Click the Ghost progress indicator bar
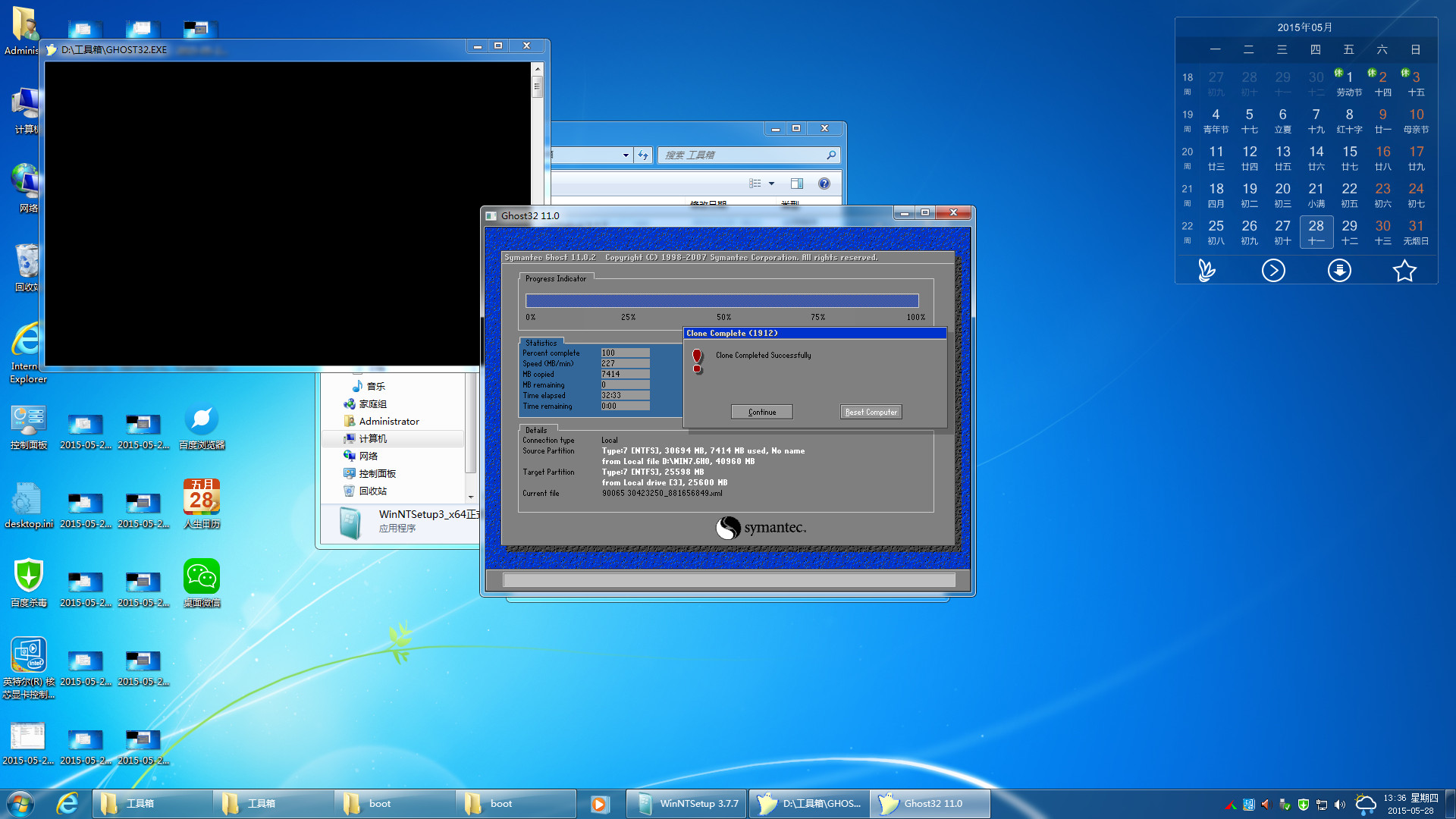 pyautogui.click(x=722, y=301)
